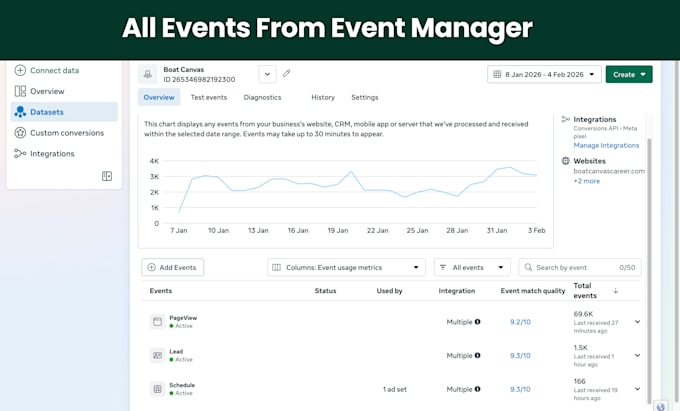
Task: Click the 69.6K total events value
Action: 583,314
